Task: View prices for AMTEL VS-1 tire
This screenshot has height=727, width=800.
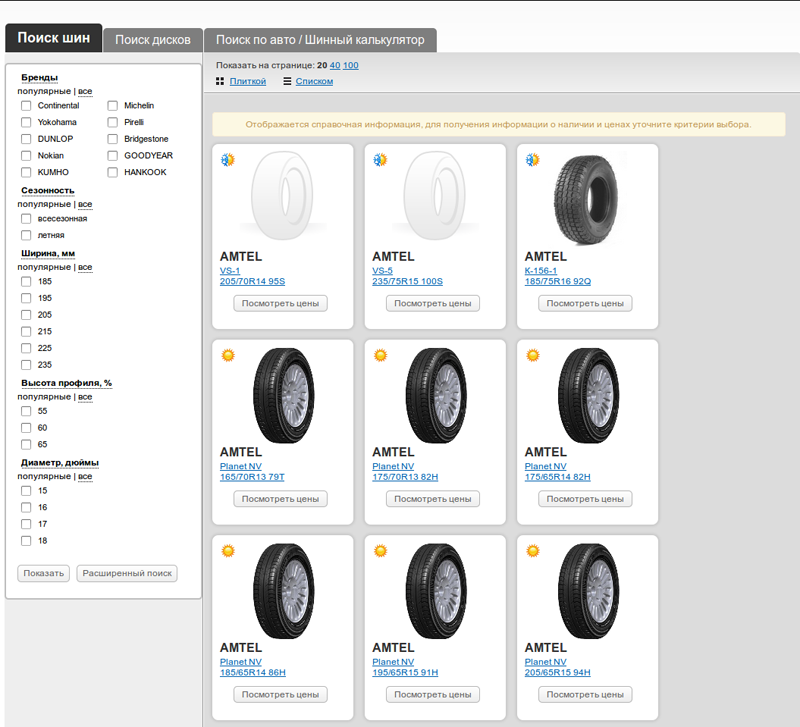Action: (x=280, y=303)
